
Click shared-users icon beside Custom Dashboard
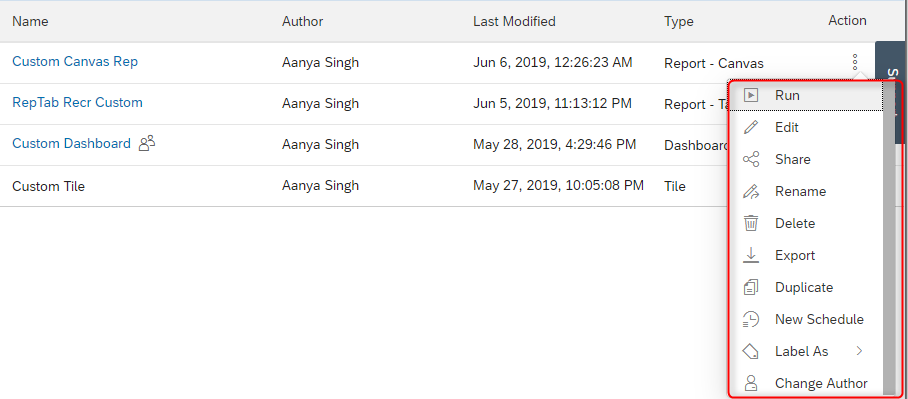point(147,143)
